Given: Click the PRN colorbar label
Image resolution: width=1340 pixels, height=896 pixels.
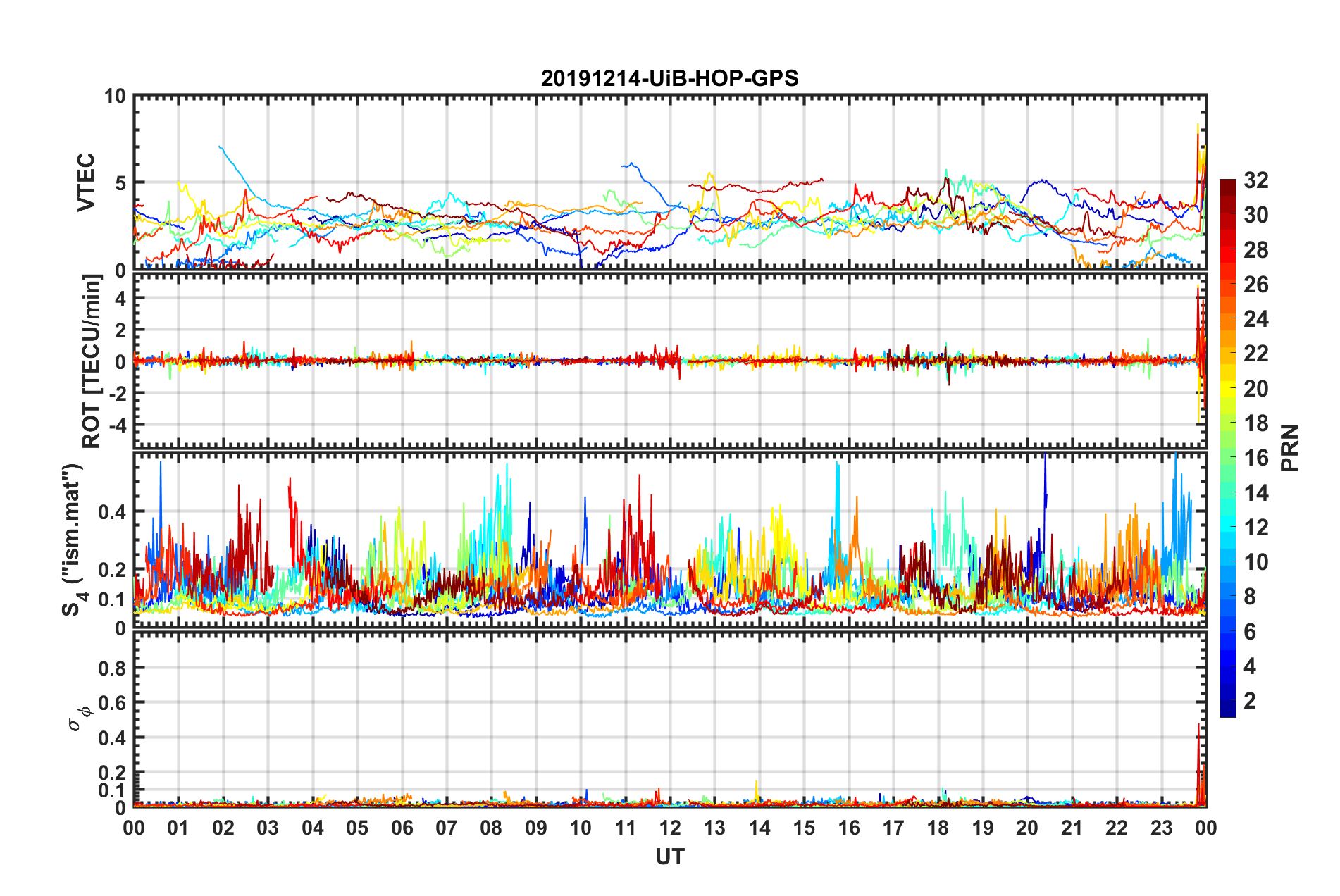Looking at the screenshot, I should coord(1290,448).
